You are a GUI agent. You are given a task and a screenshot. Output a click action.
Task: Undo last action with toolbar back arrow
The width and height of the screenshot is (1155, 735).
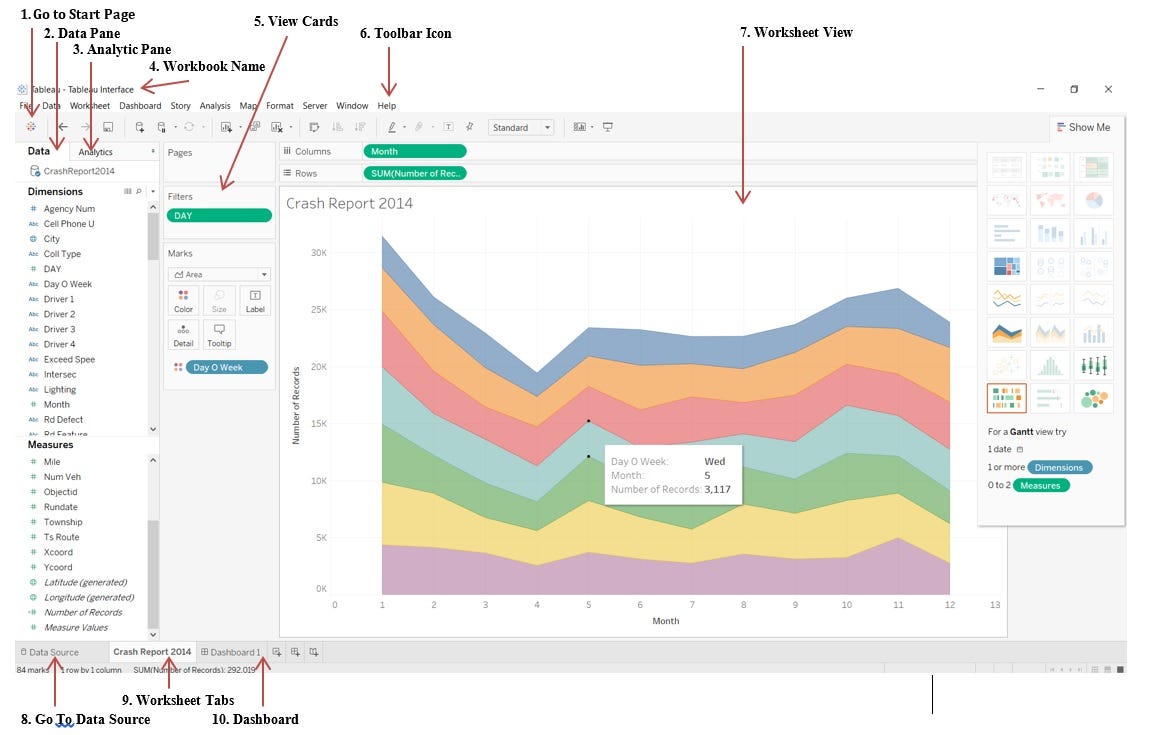pyautogui.click(x=62, y=127)
